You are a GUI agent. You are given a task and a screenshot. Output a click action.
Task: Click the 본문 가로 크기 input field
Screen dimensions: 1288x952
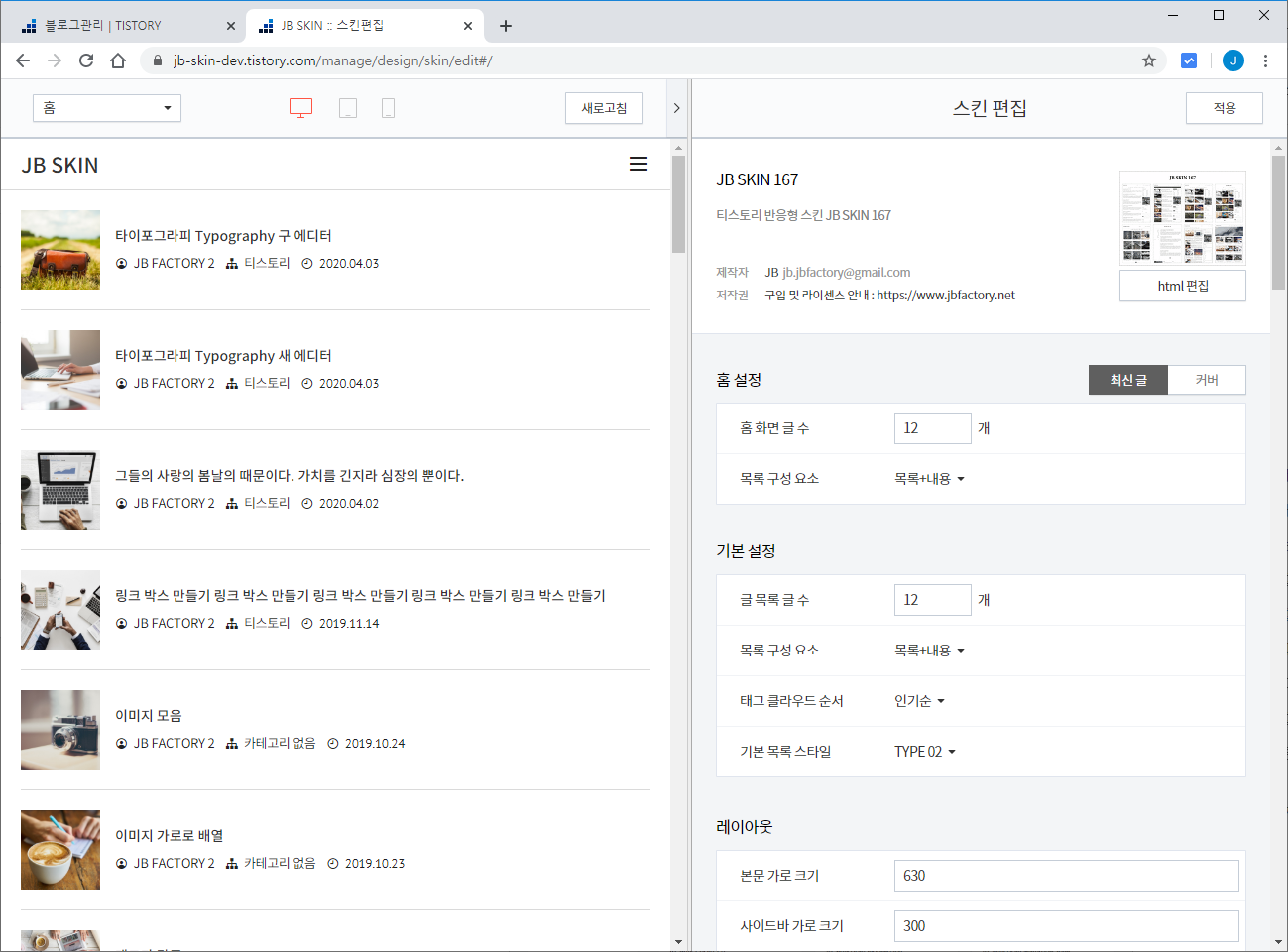coord(1066,876)
